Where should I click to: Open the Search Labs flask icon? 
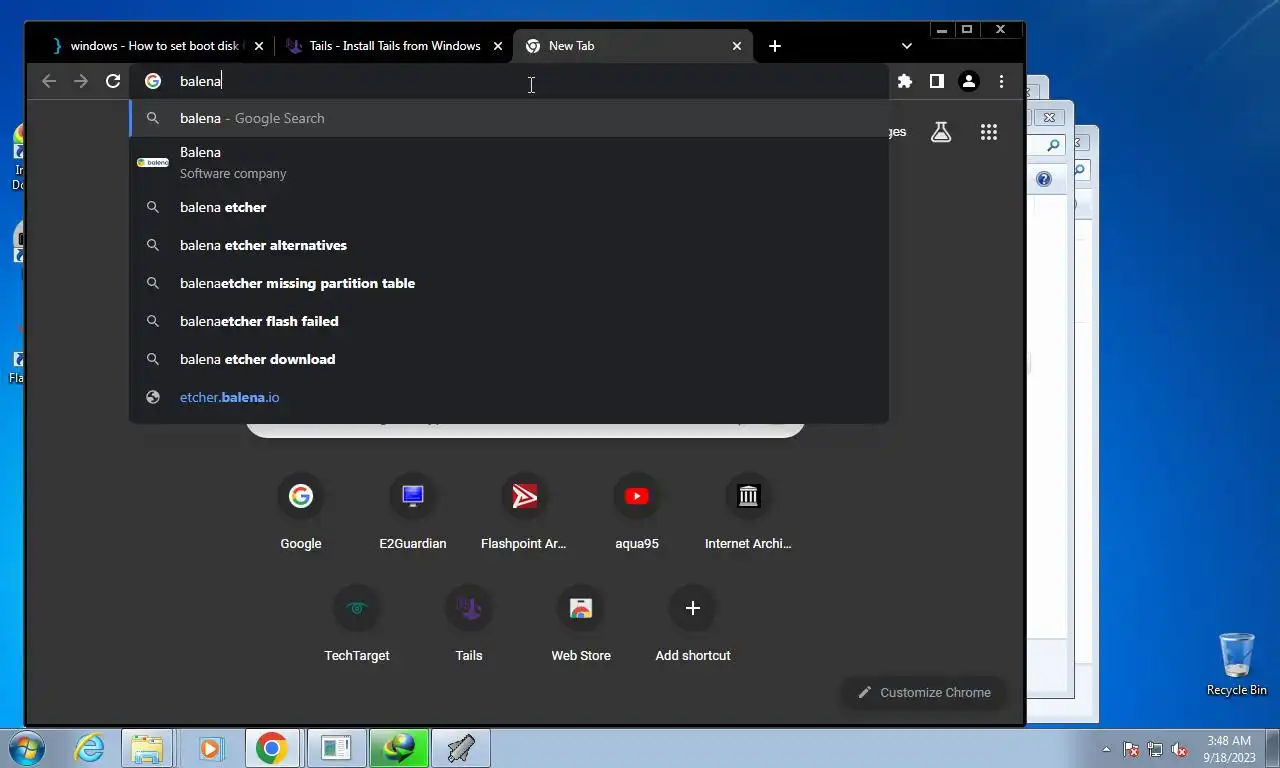pyautogui.click(x=941, y=131)
